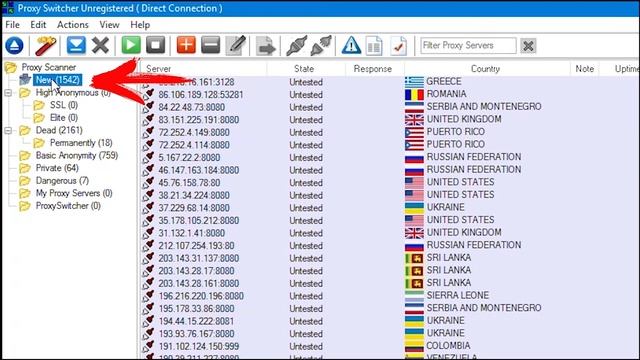Image resolution: width=640 pixels, height=360 pixels.
Task: Focus the Filter Proxy Servers field
Action: click(x=468, y=45)
